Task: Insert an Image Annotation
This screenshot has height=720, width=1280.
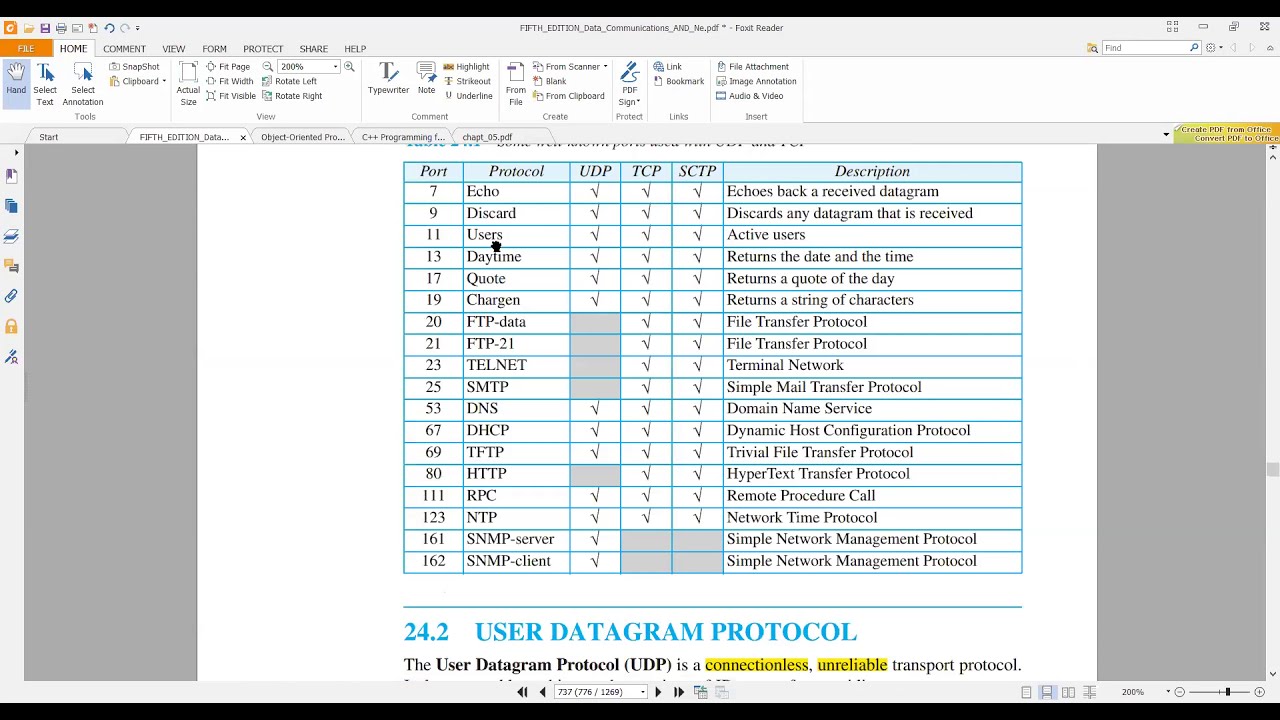Action: (756, 81)
